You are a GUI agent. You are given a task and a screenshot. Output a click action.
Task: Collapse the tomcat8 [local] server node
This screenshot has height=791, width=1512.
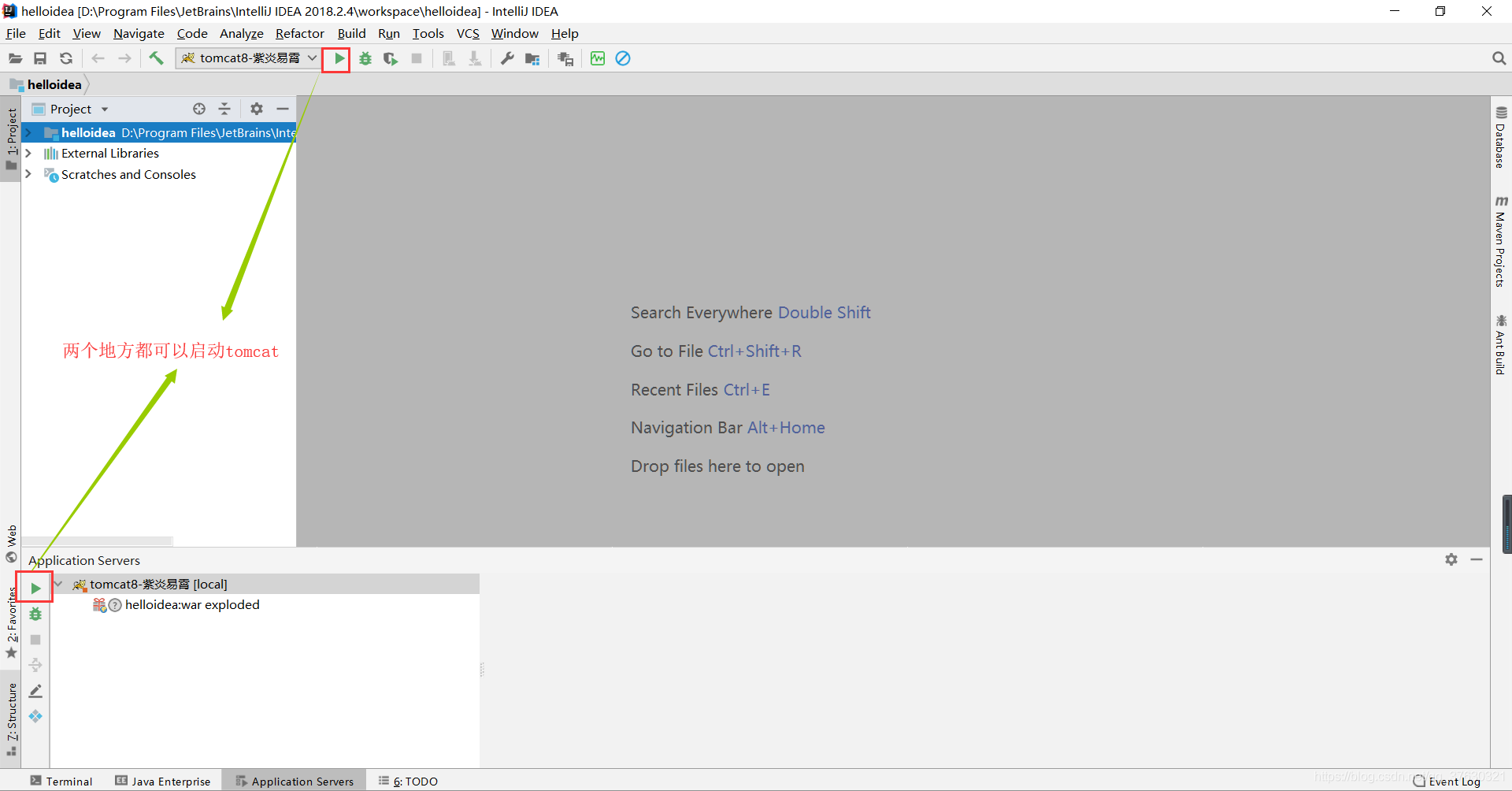point(58,584)
